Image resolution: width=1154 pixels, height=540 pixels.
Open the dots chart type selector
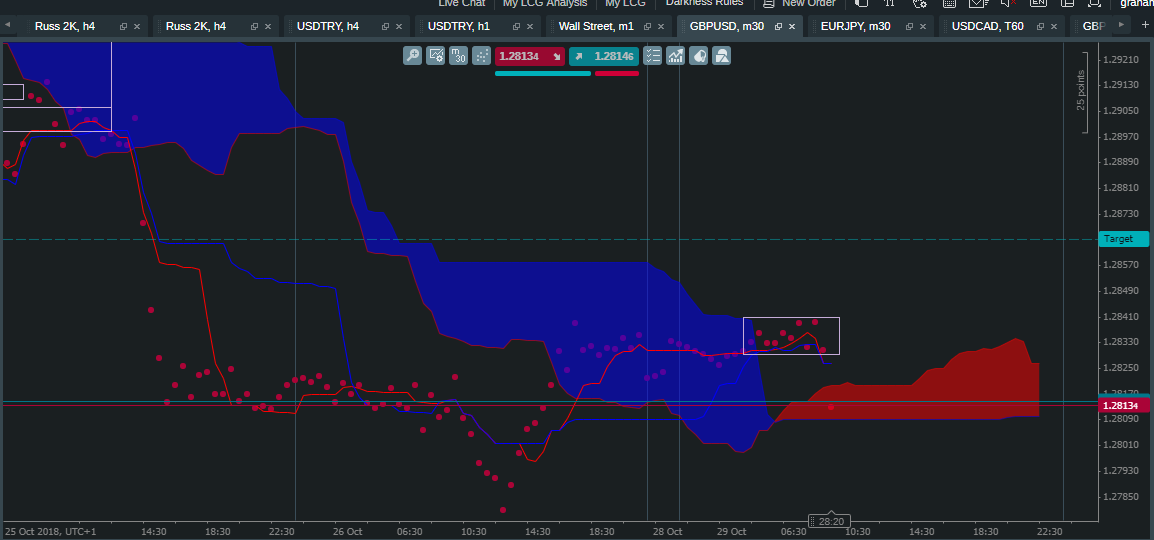coord(481,56)
